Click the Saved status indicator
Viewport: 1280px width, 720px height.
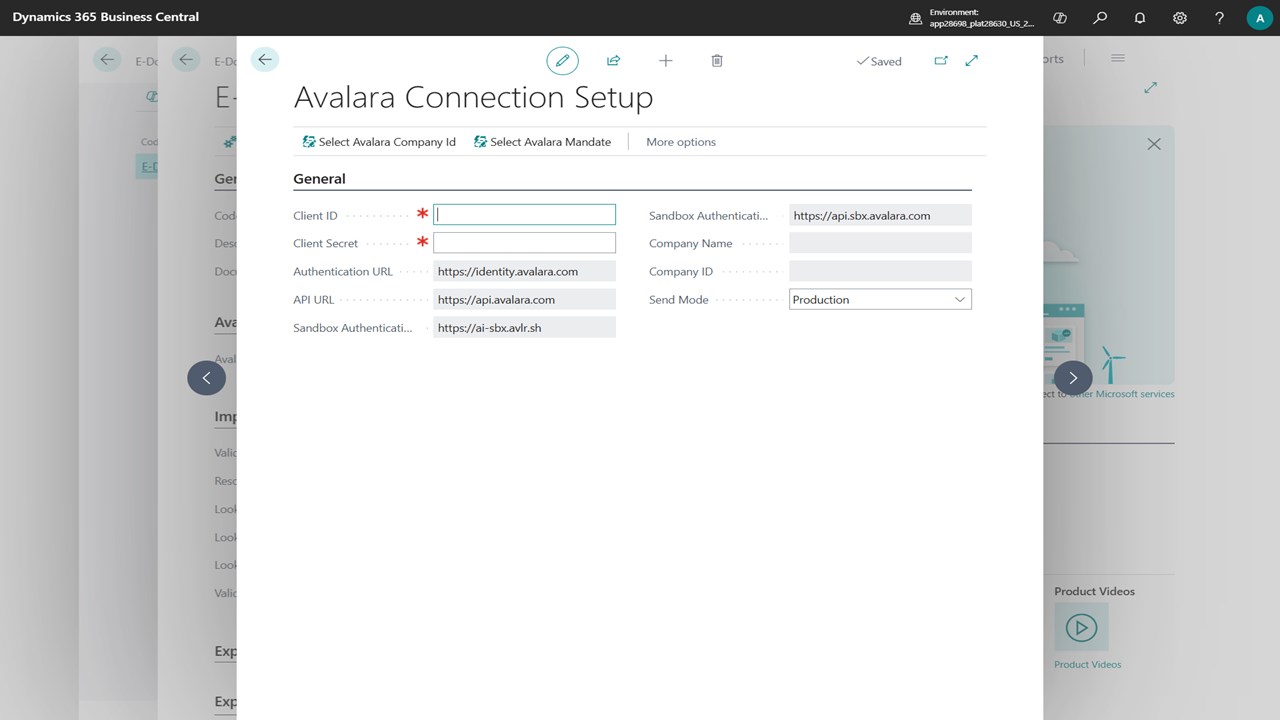pos(879,61)
